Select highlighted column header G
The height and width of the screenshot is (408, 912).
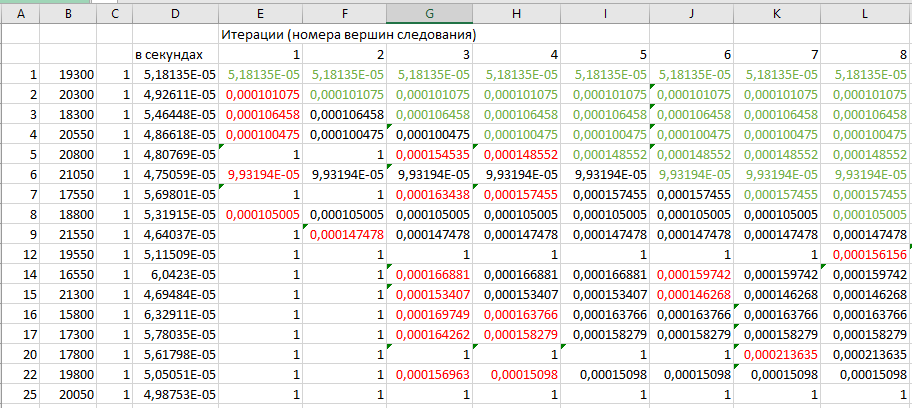point(429,15)
